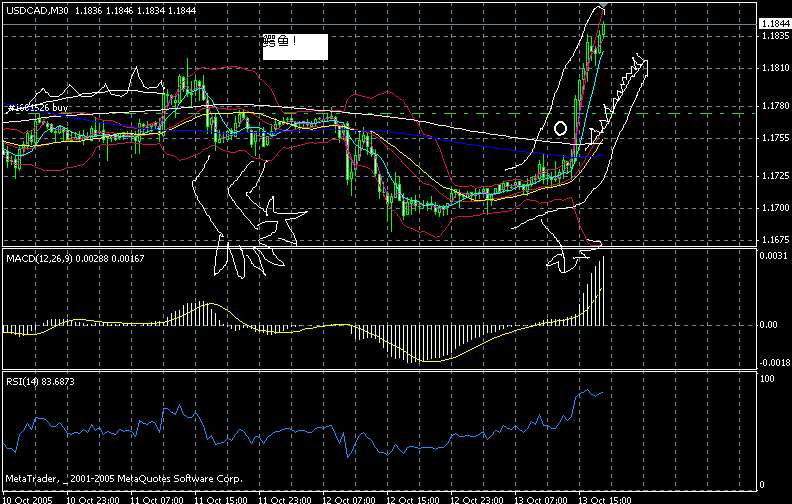
Task: Click the 0.00 MACD scale value
Action: point(769,325)
